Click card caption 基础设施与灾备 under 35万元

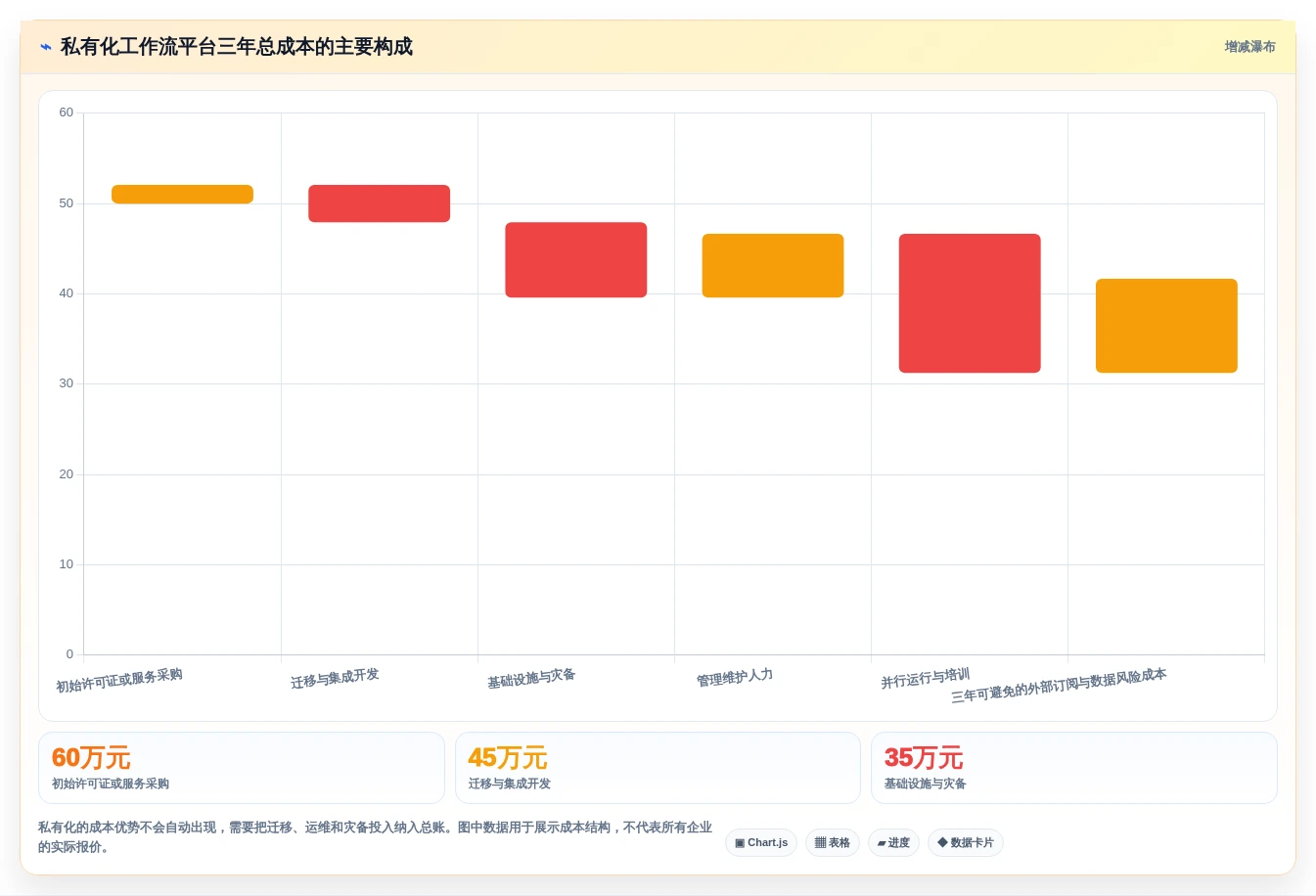coord(926,784)
